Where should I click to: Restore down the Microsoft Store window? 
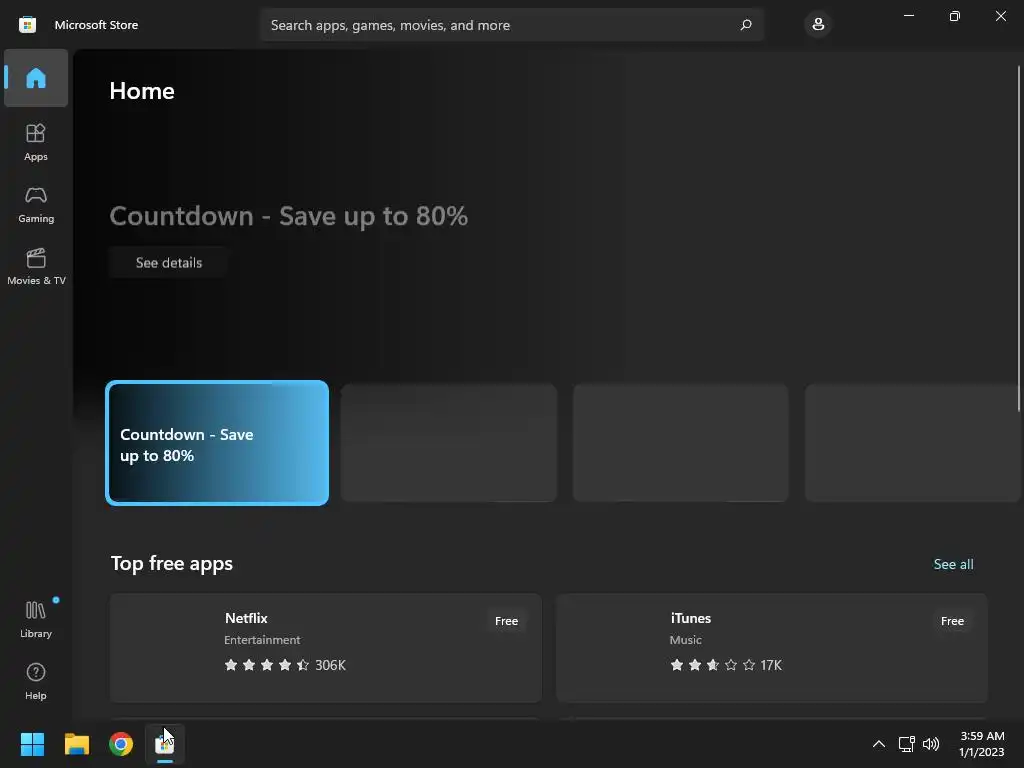point(954,16)
